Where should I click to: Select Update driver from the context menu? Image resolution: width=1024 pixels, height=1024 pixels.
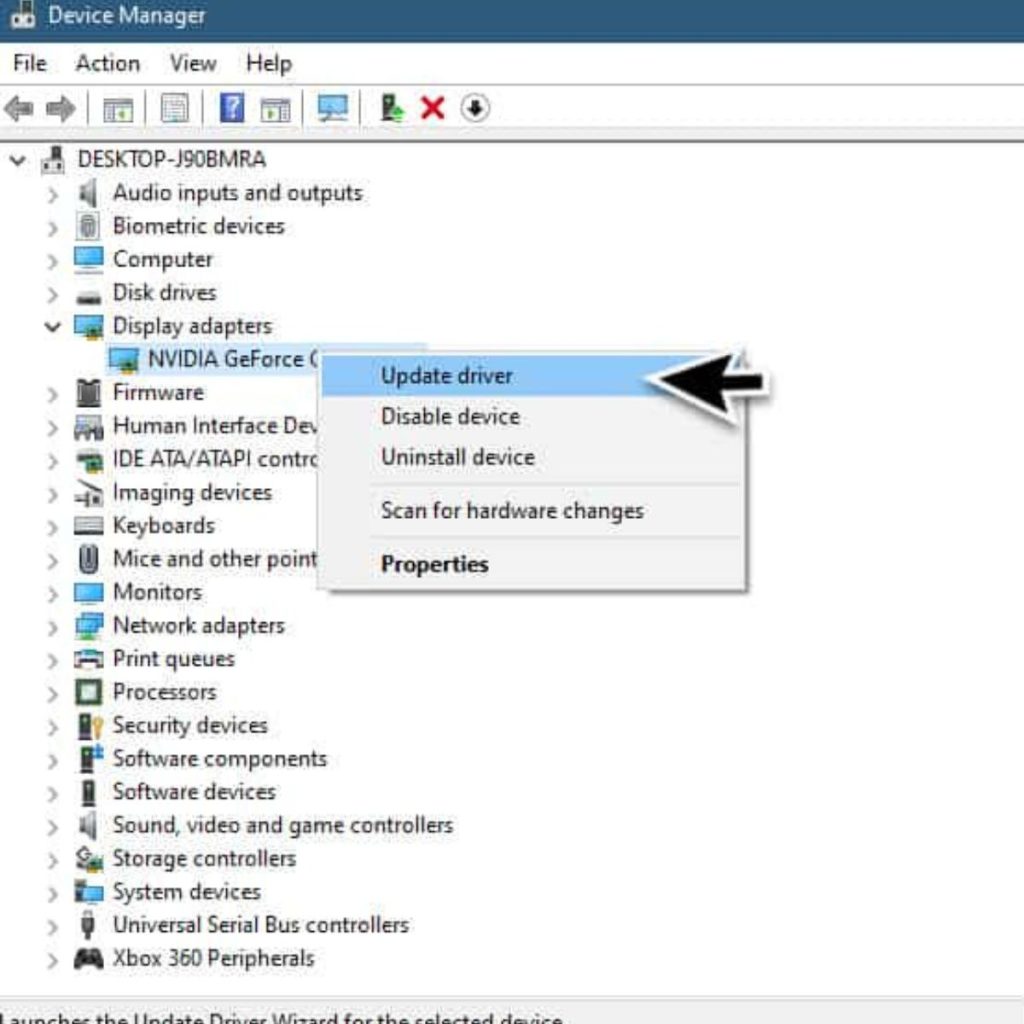pyautogui.click(x=447, y=376)
